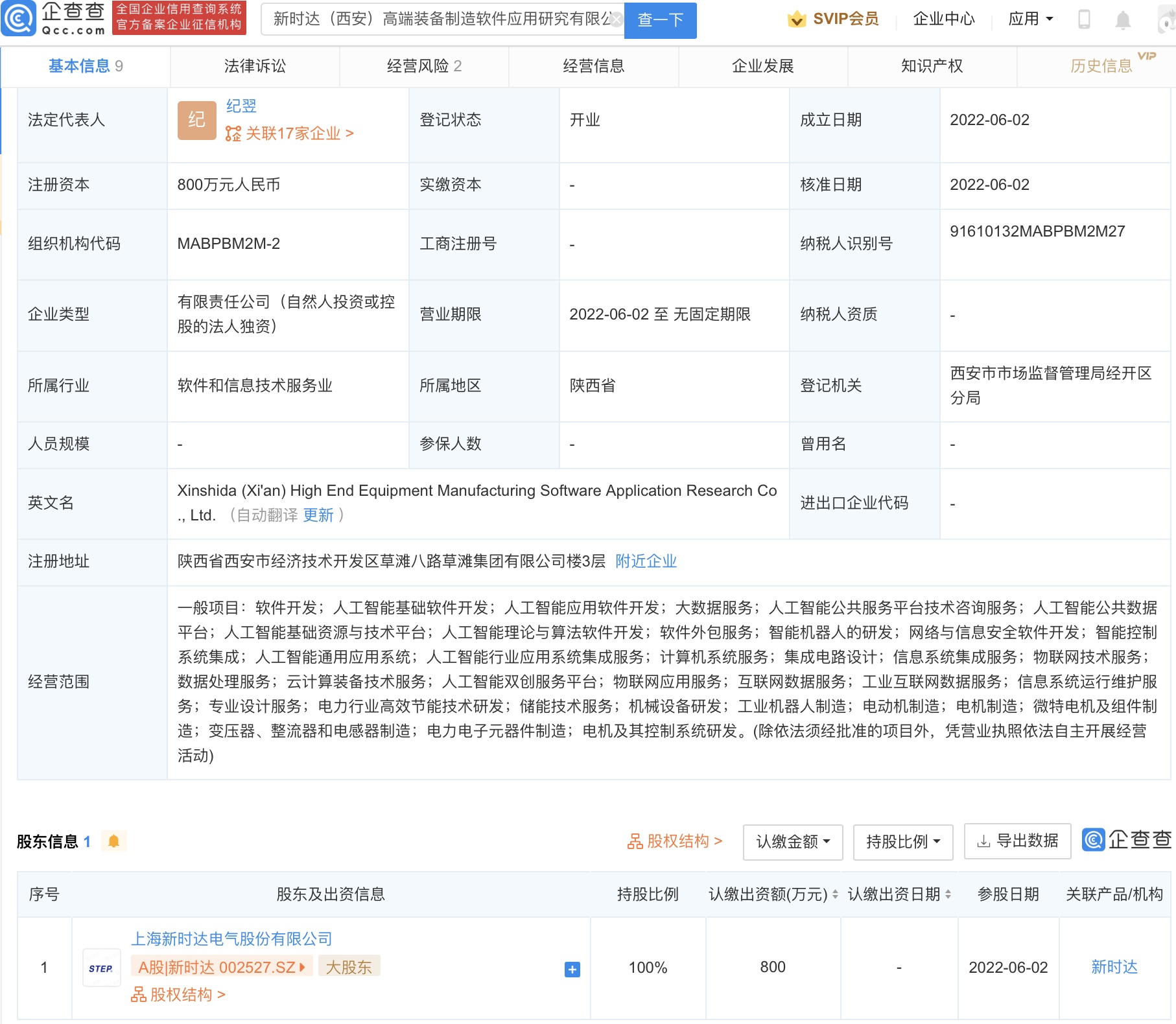Click the SVIP crown icon
This screenshot has height=1024, width=1176.
coord(796,19)
